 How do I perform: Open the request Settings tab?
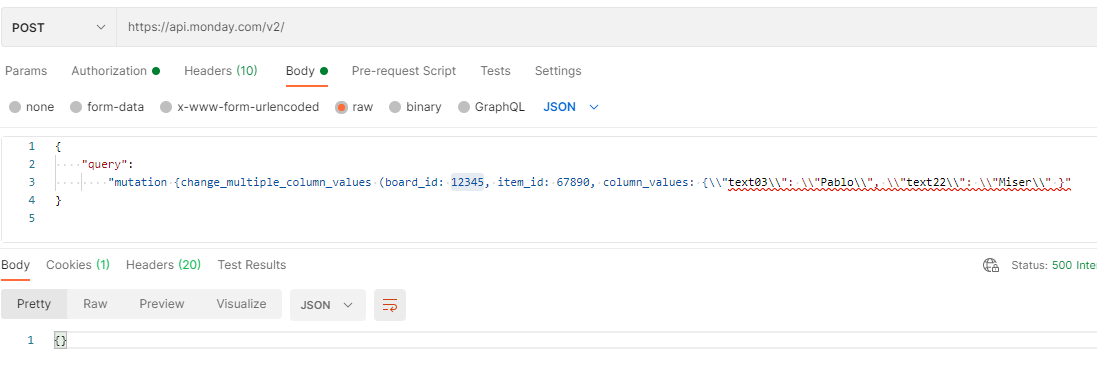(x=558, y=71)
